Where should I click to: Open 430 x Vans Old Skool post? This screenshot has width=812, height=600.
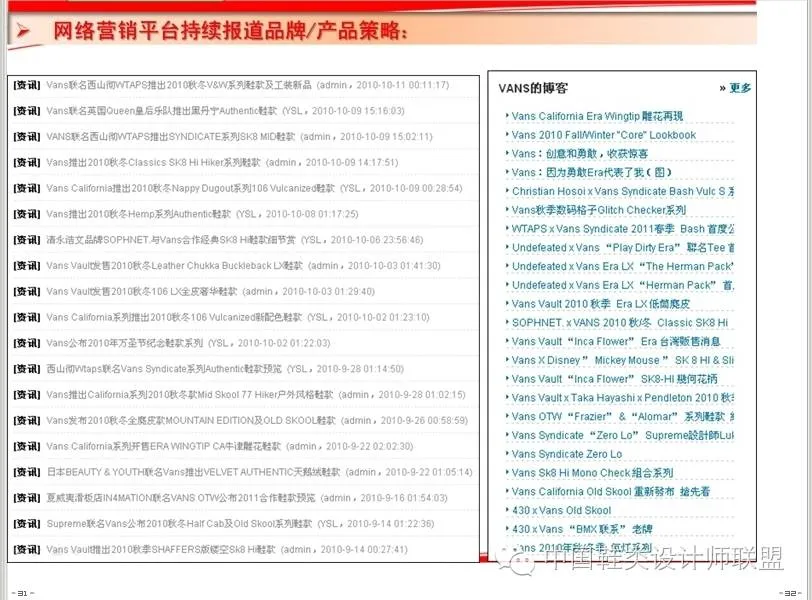click(561, 510)
